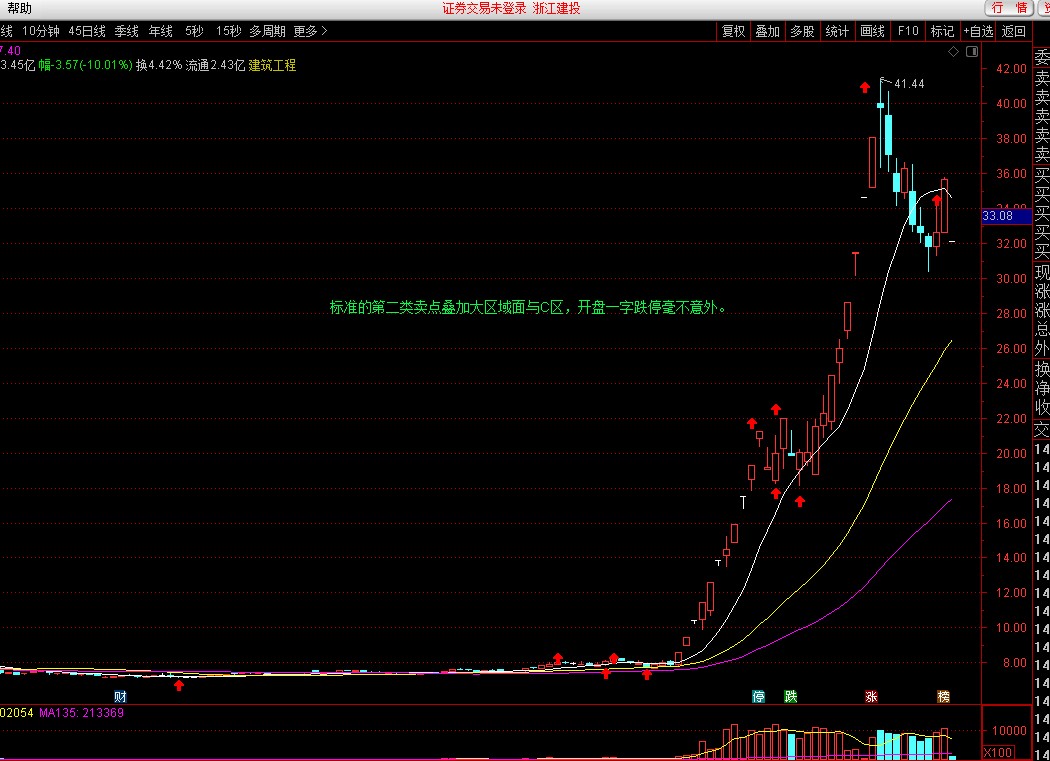This screenshot has width=1050, height=761.
Task: Toggle 叠加 overlay comparison
Action: click(767, 31)
